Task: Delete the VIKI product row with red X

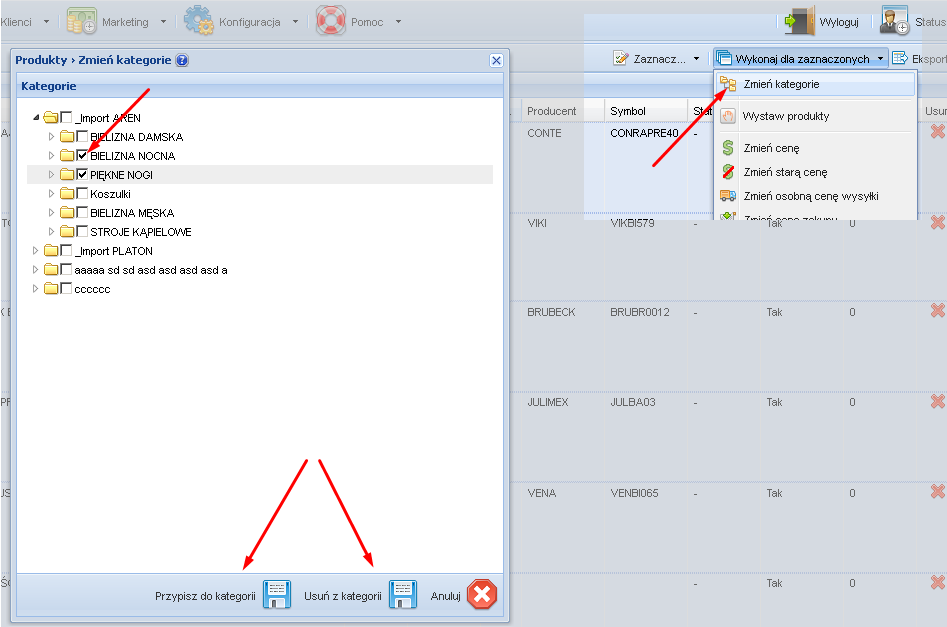Action: [938, 222]
